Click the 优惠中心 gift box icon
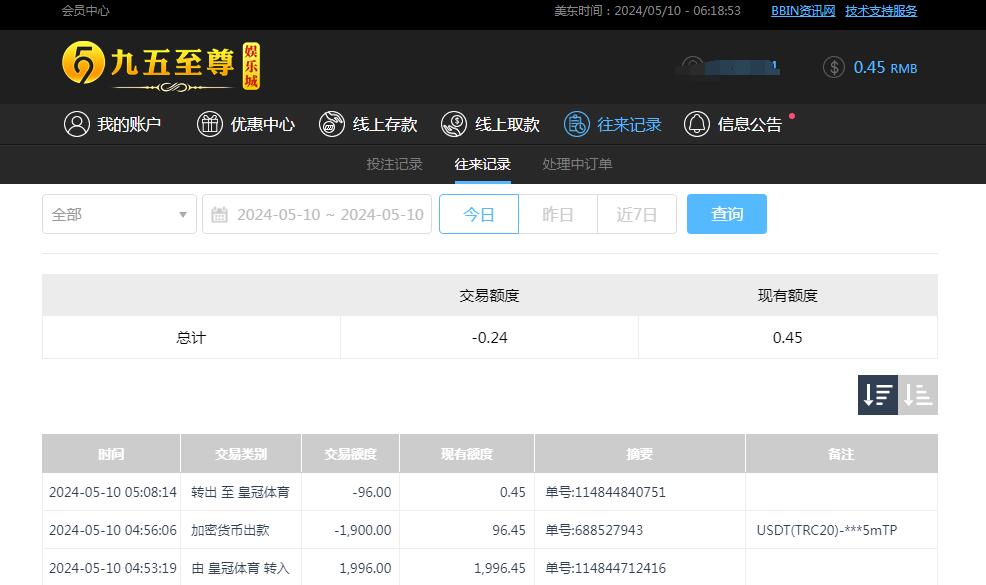Image resolution: width=986 pixels, height=585 pixels. click(210, 124)
